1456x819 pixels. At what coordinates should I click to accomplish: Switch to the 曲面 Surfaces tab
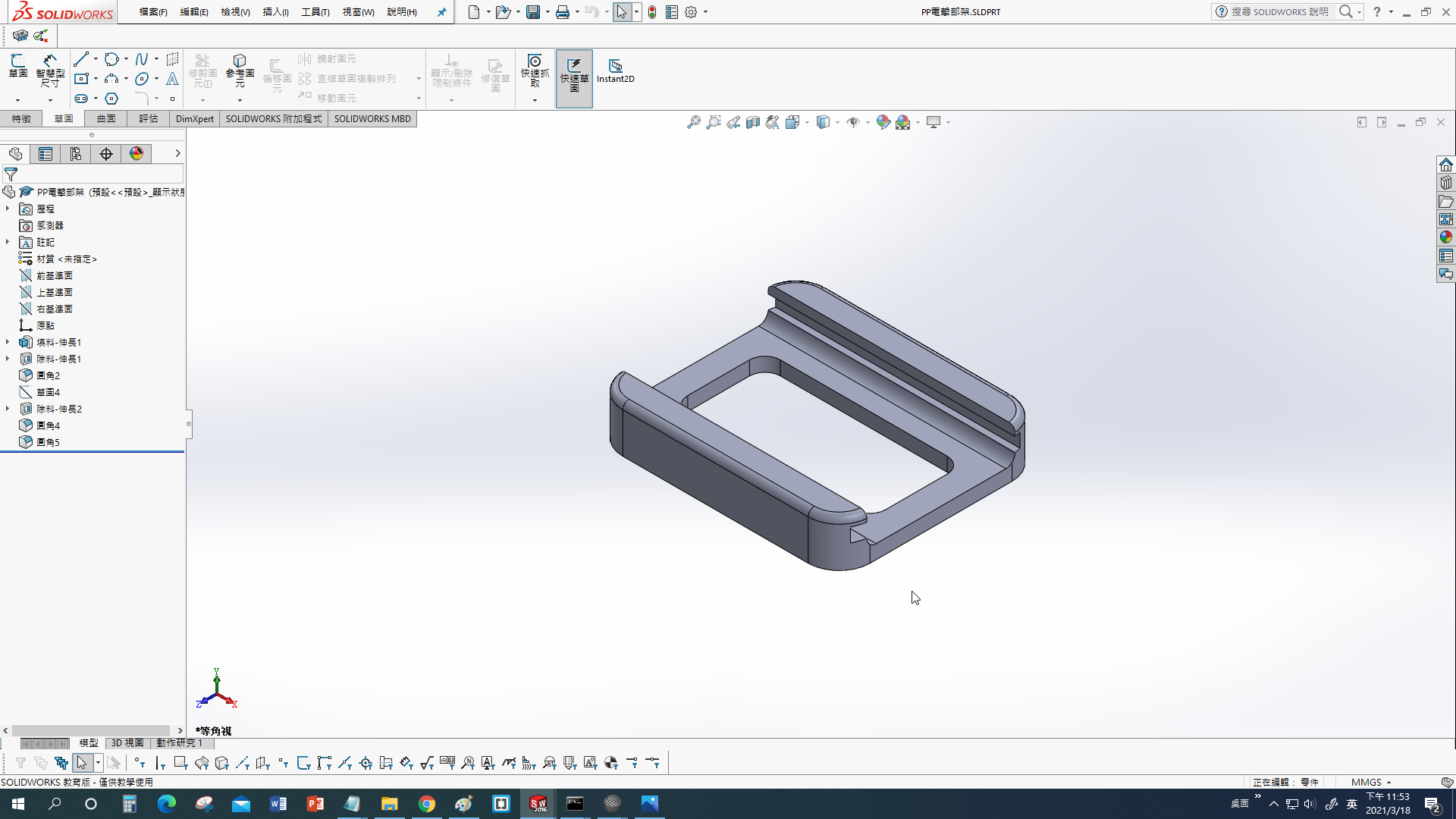tap(106, 119)
